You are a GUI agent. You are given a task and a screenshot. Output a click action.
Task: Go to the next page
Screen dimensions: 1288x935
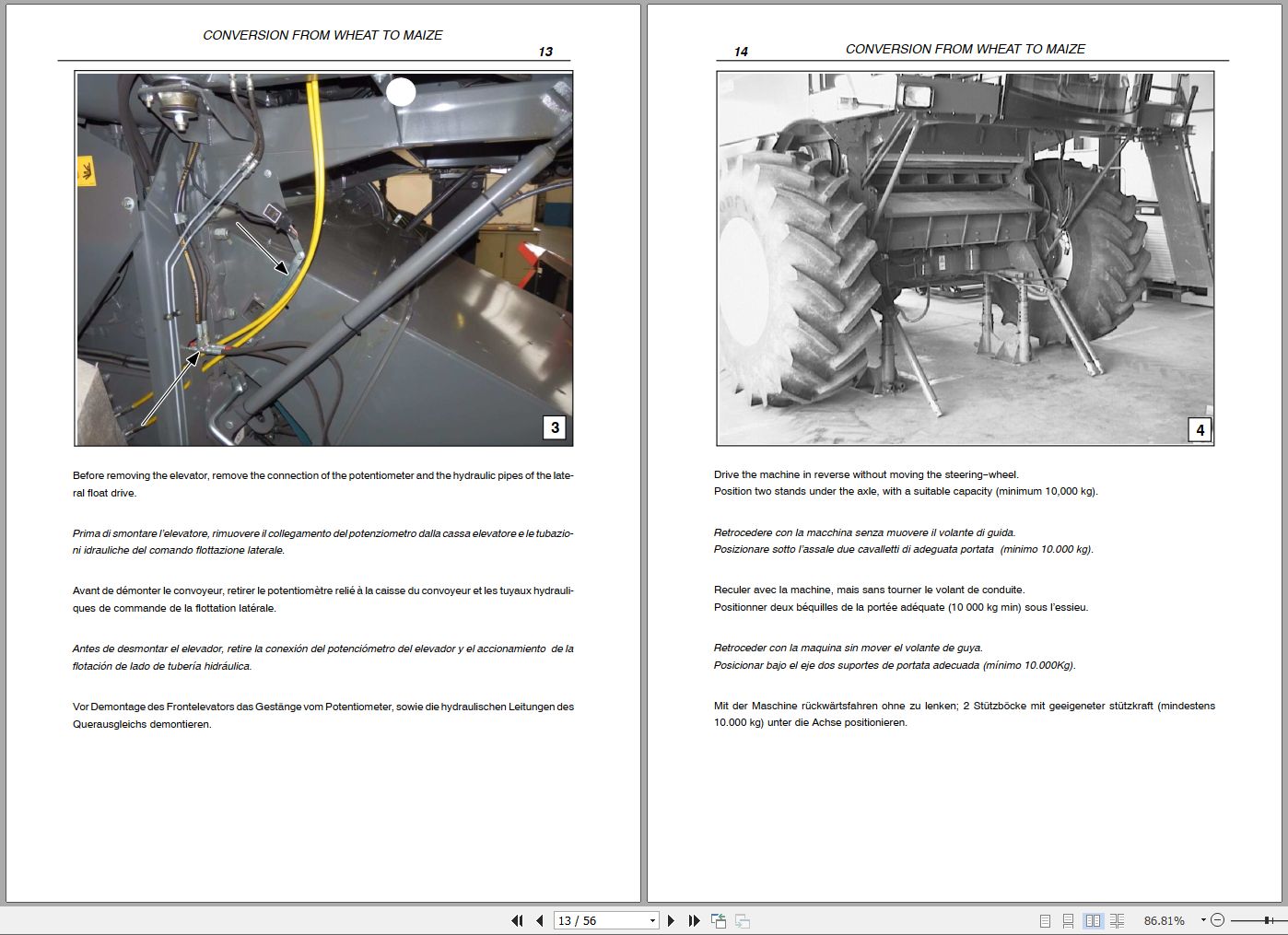click(x=671, y=920)
